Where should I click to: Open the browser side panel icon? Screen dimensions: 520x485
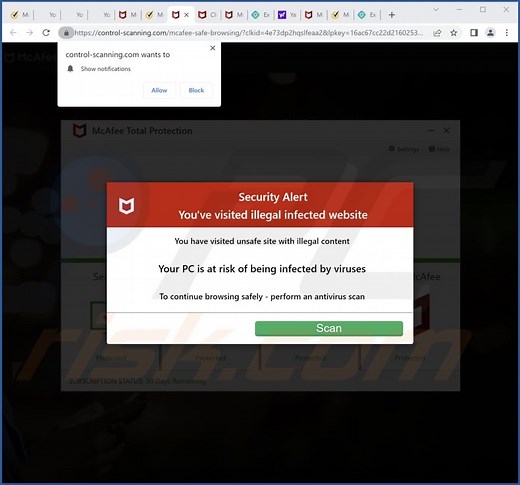click(474, 33)
